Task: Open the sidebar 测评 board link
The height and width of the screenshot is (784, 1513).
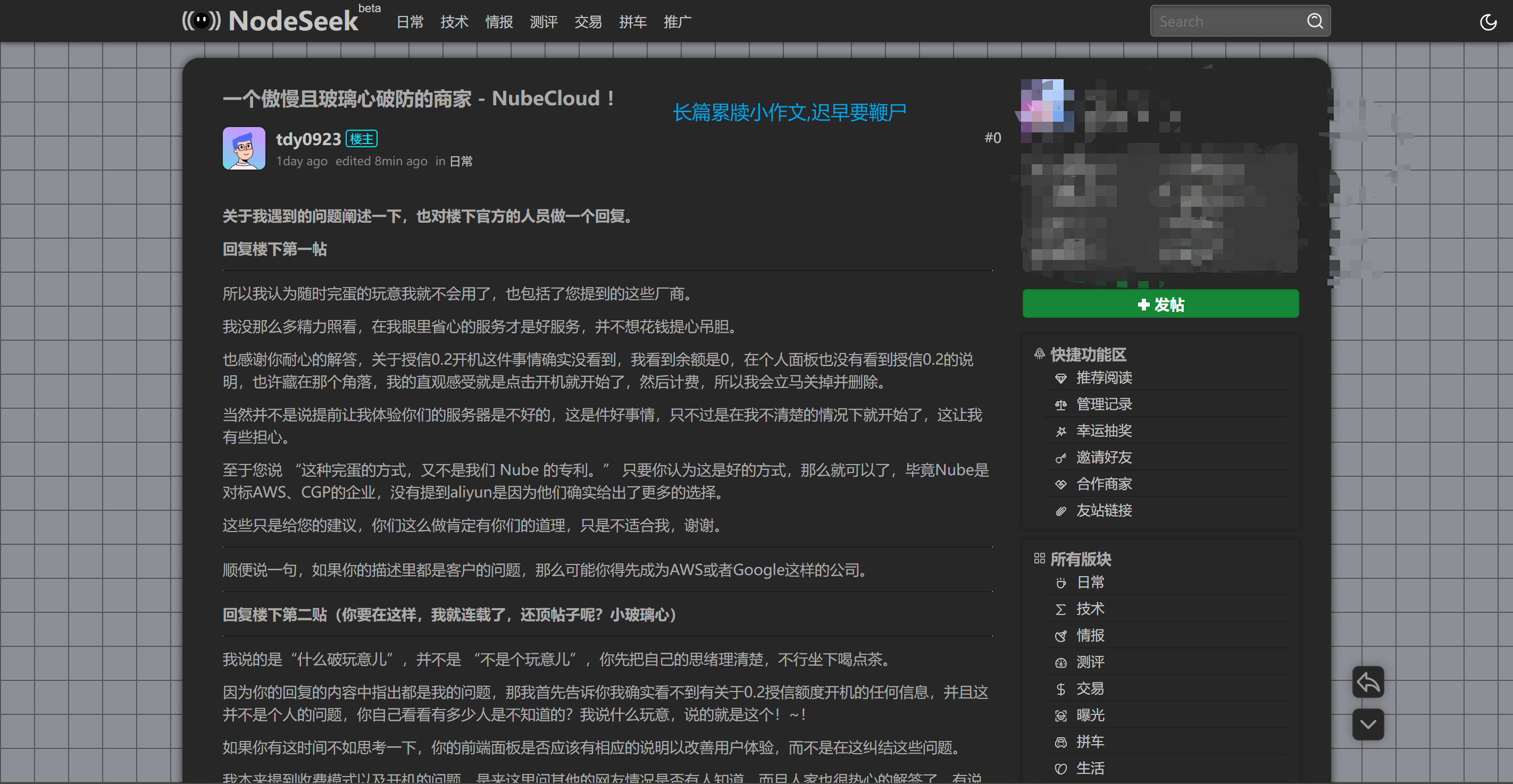Action: pos(1090,662)
